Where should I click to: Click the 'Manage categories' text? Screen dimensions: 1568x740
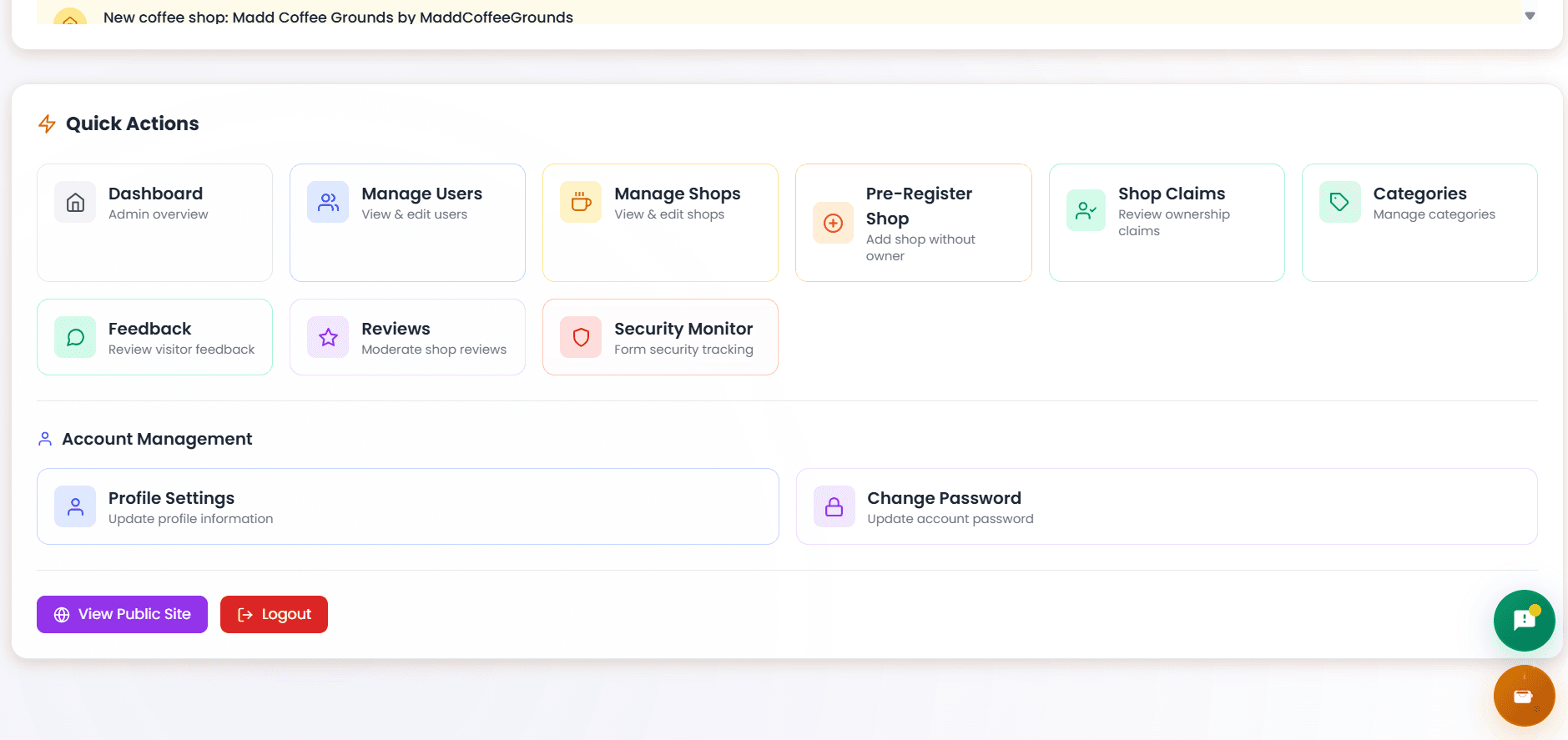1434,214
